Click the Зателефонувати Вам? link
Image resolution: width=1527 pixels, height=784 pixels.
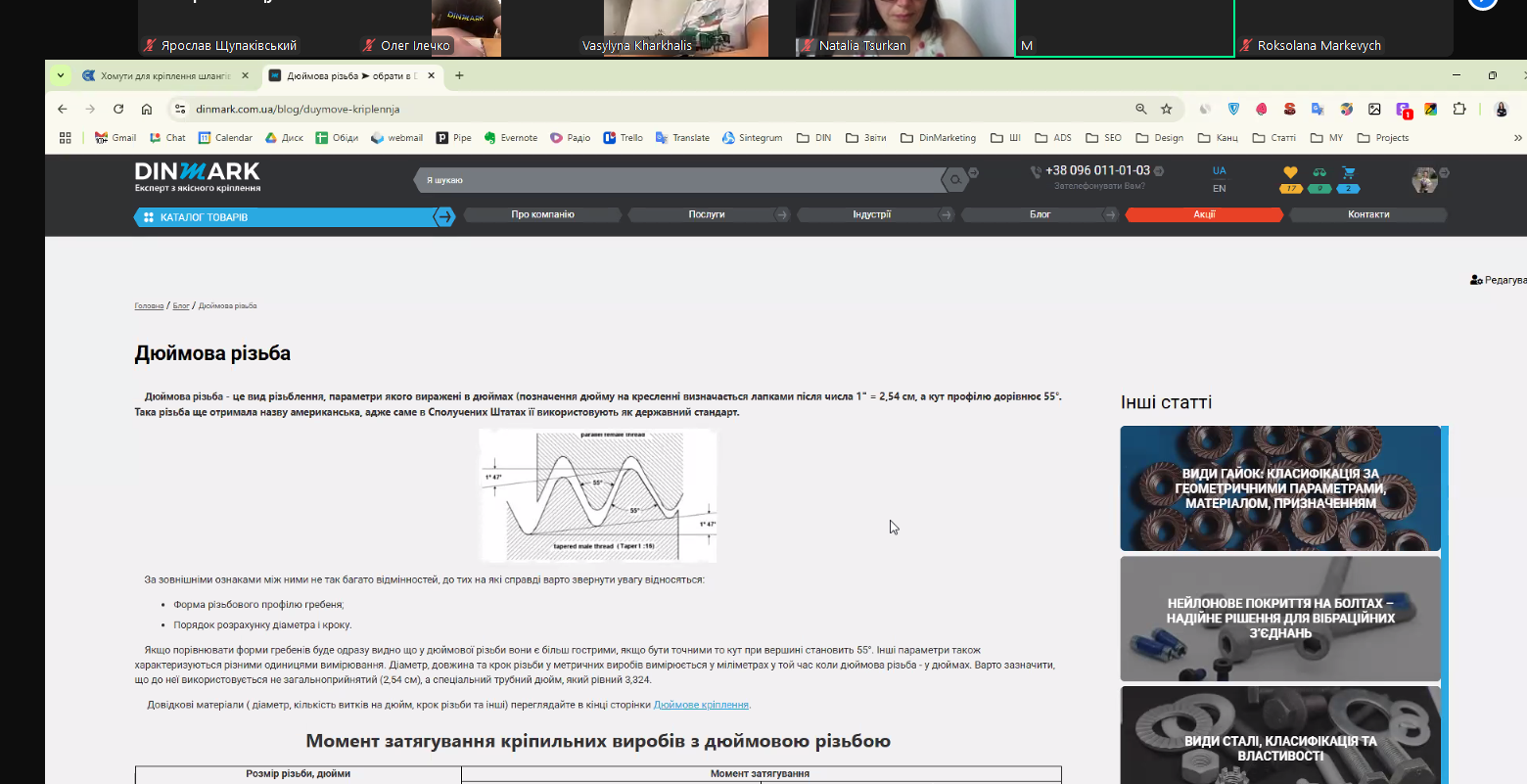(1099, 186)
